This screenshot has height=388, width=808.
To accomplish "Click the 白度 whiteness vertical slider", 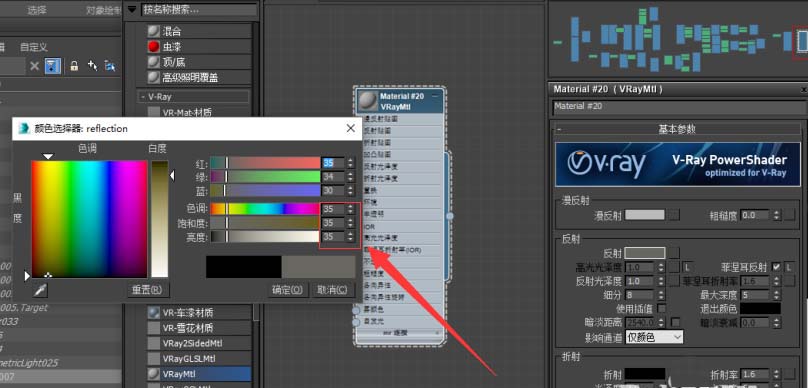I will (x=160, y=219).
